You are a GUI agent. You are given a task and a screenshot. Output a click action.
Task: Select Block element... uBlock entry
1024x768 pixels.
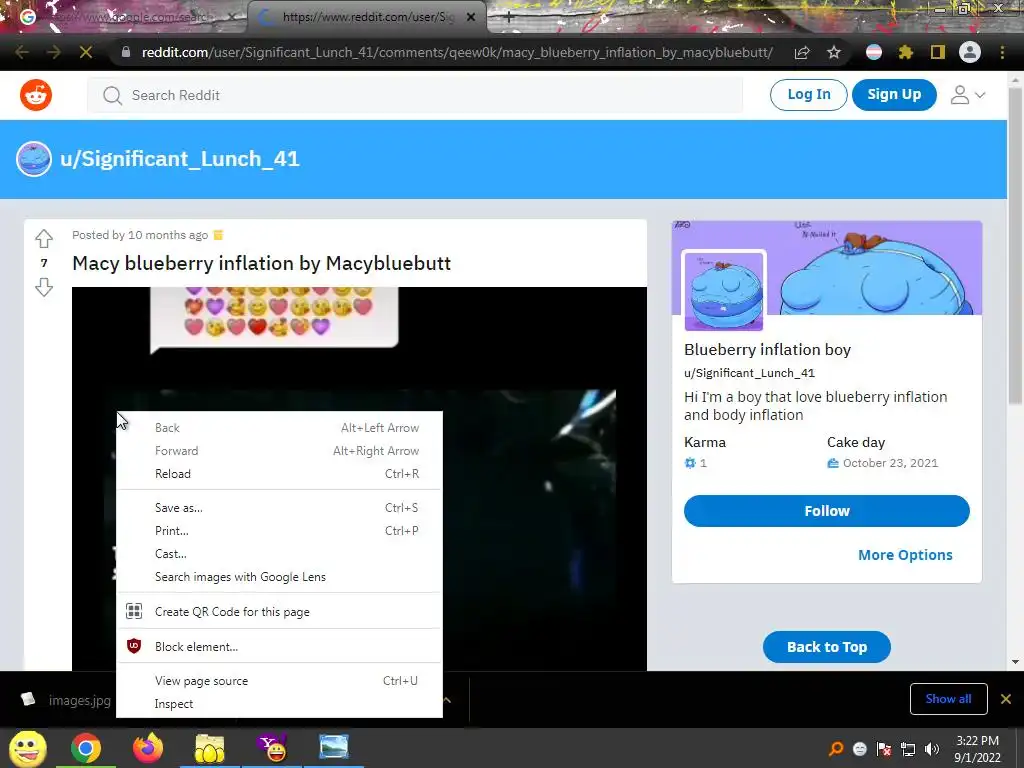[x=280, y=647]
